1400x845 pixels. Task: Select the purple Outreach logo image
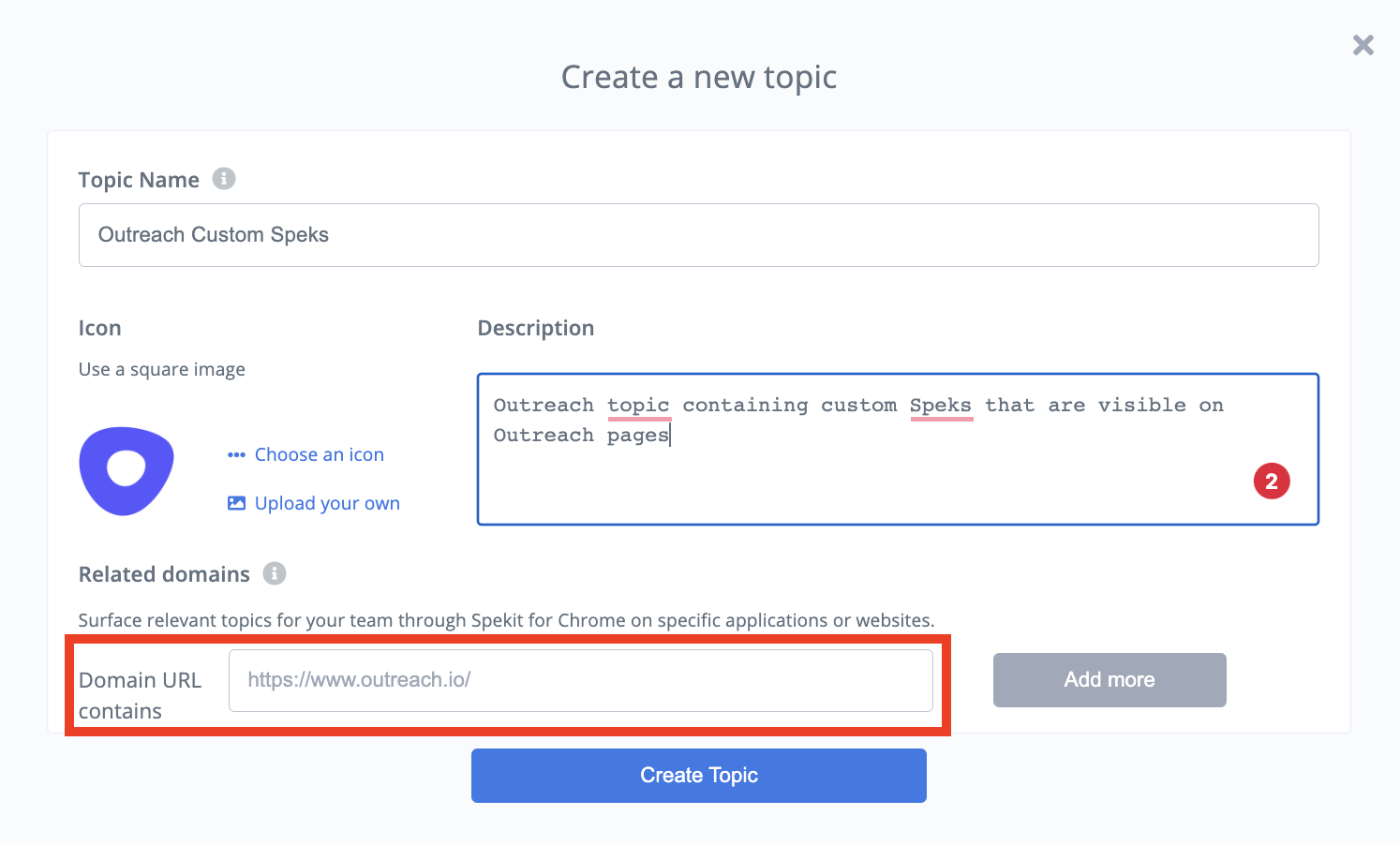127,470
